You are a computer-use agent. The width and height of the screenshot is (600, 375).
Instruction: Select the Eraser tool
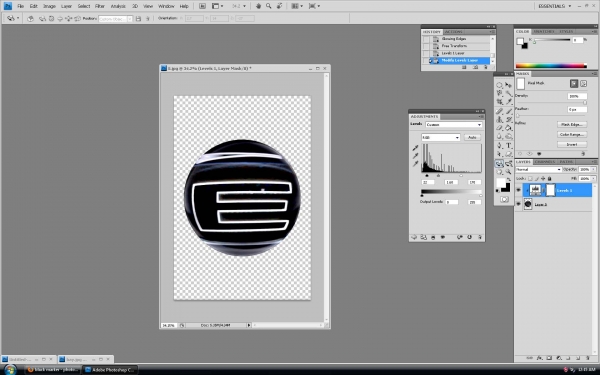(500, 128)
